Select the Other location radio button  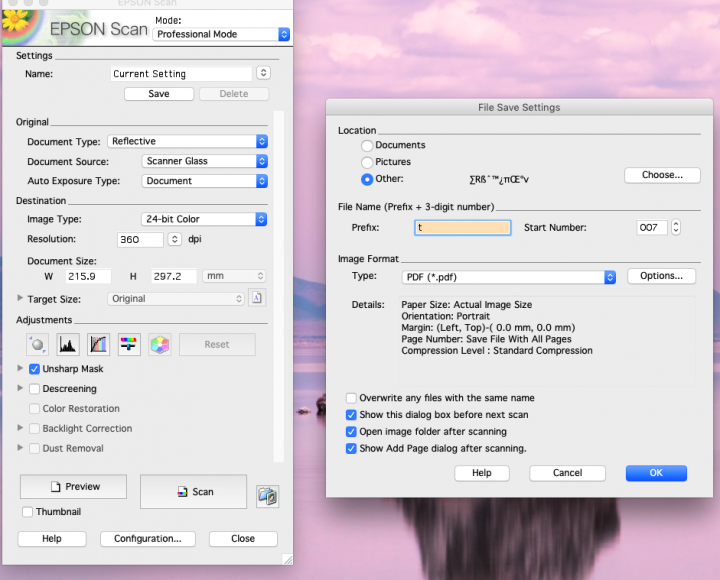[x=367, y=179]
